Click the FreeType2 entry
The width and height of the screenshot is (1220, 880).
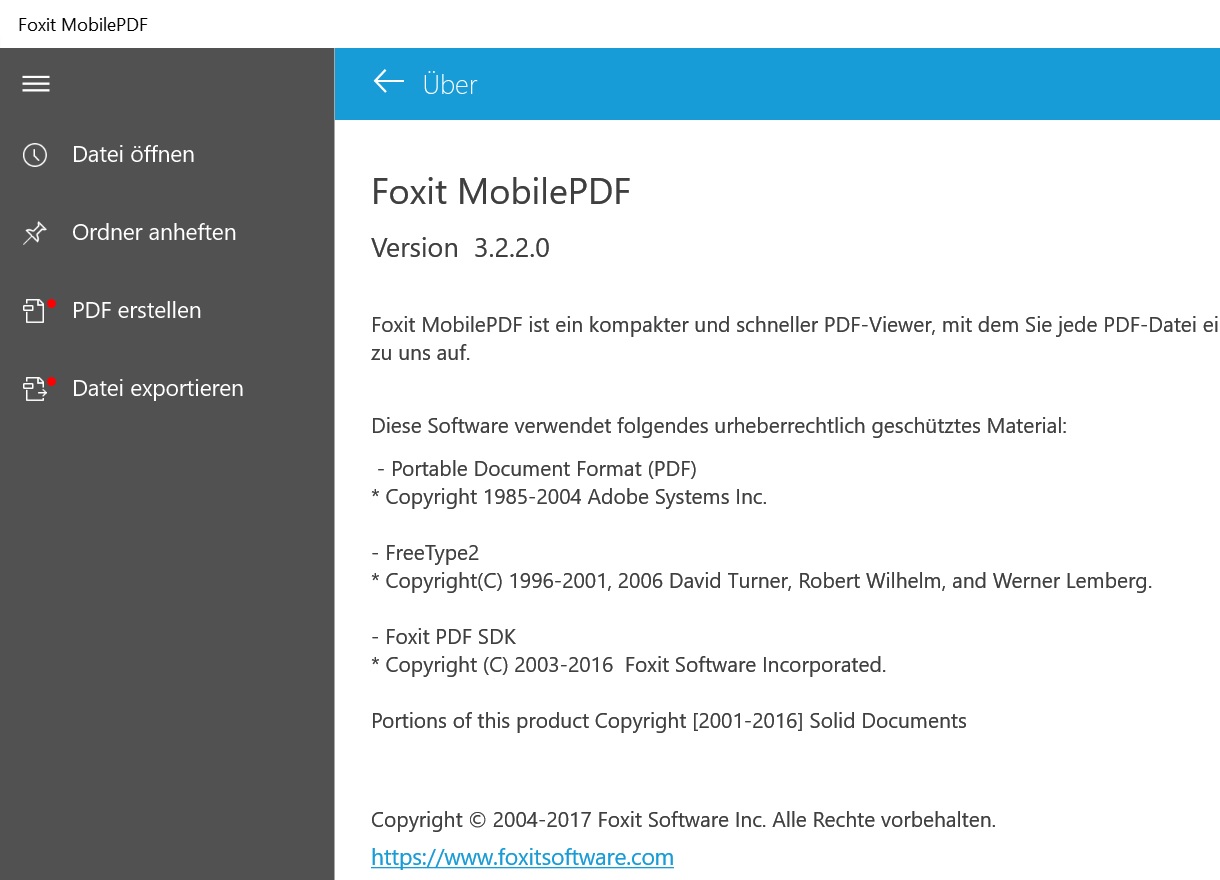tap(425, 552)
